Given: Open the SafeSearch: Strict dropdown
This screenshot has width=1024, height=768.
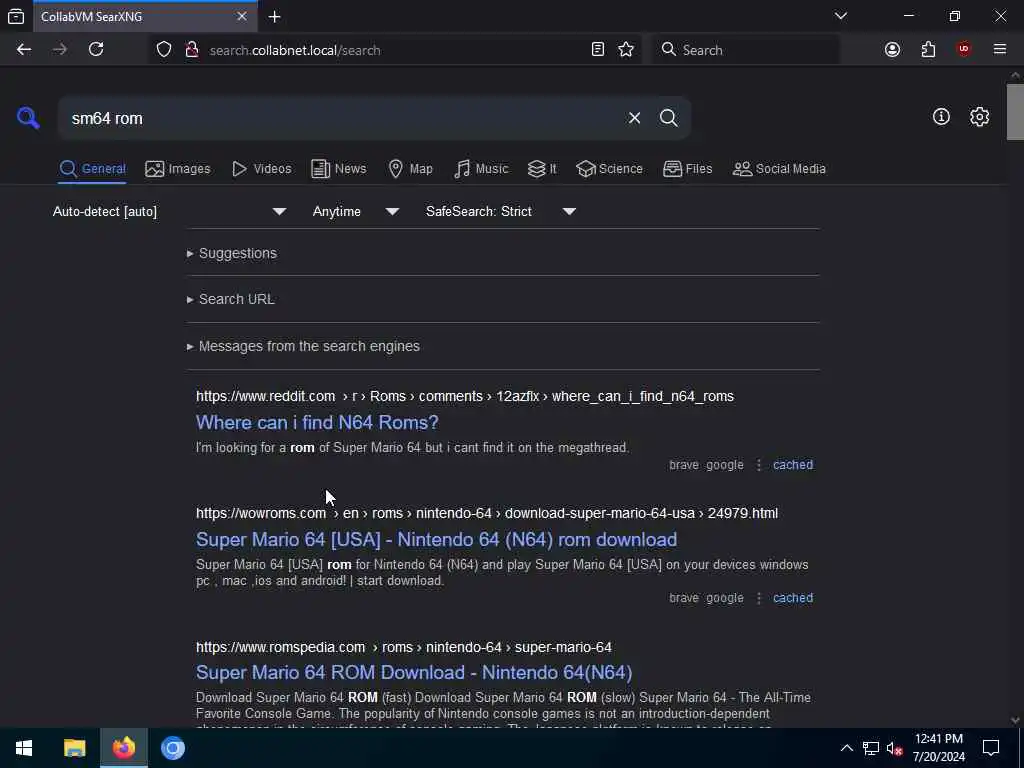Looking at the screenshot, I should 501,212.
